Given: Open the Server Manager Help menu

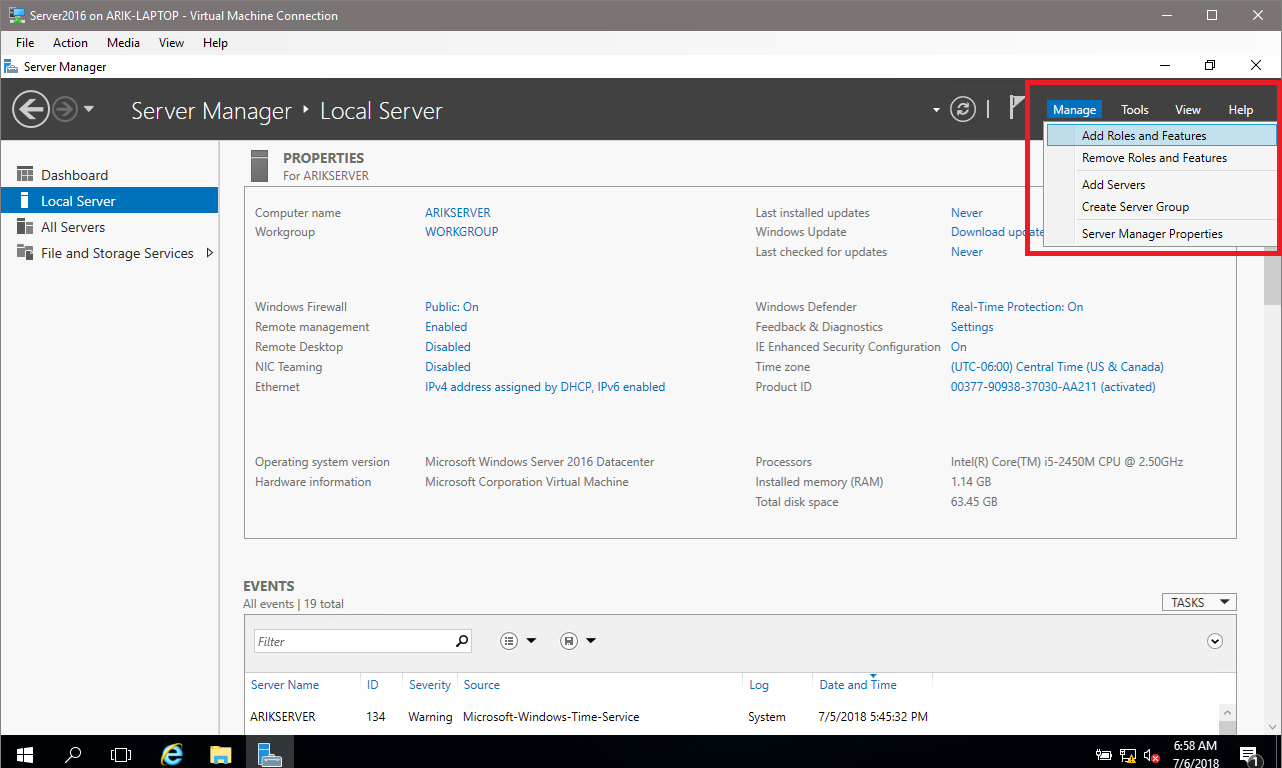Looking at the screenshot, I should click(x=1241, y=110).
